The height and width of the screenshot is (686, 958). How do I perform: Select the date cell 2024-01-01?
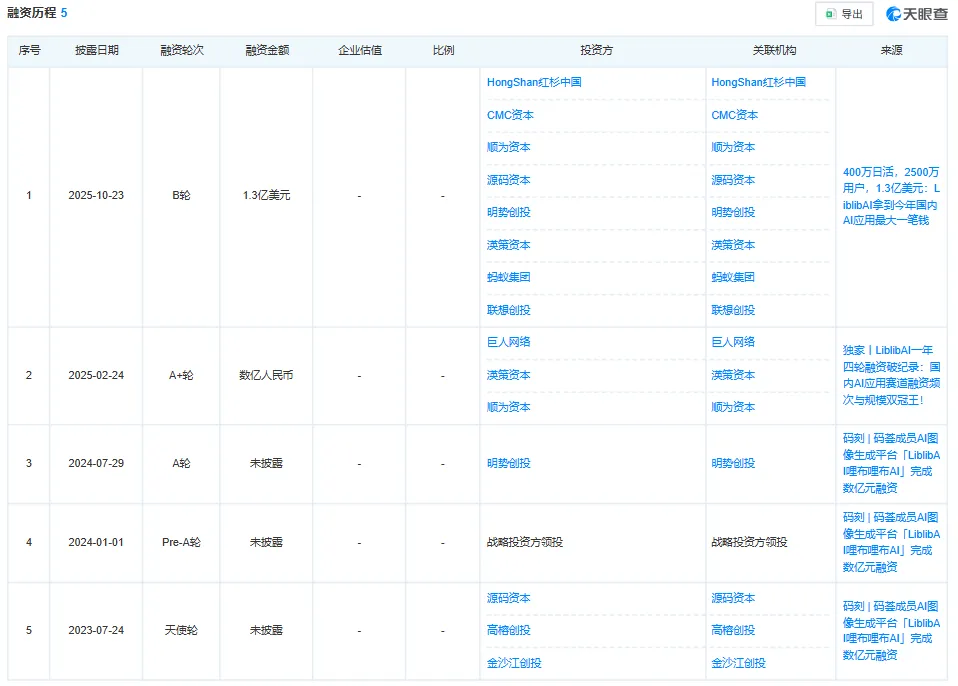[x=96, y=542]
